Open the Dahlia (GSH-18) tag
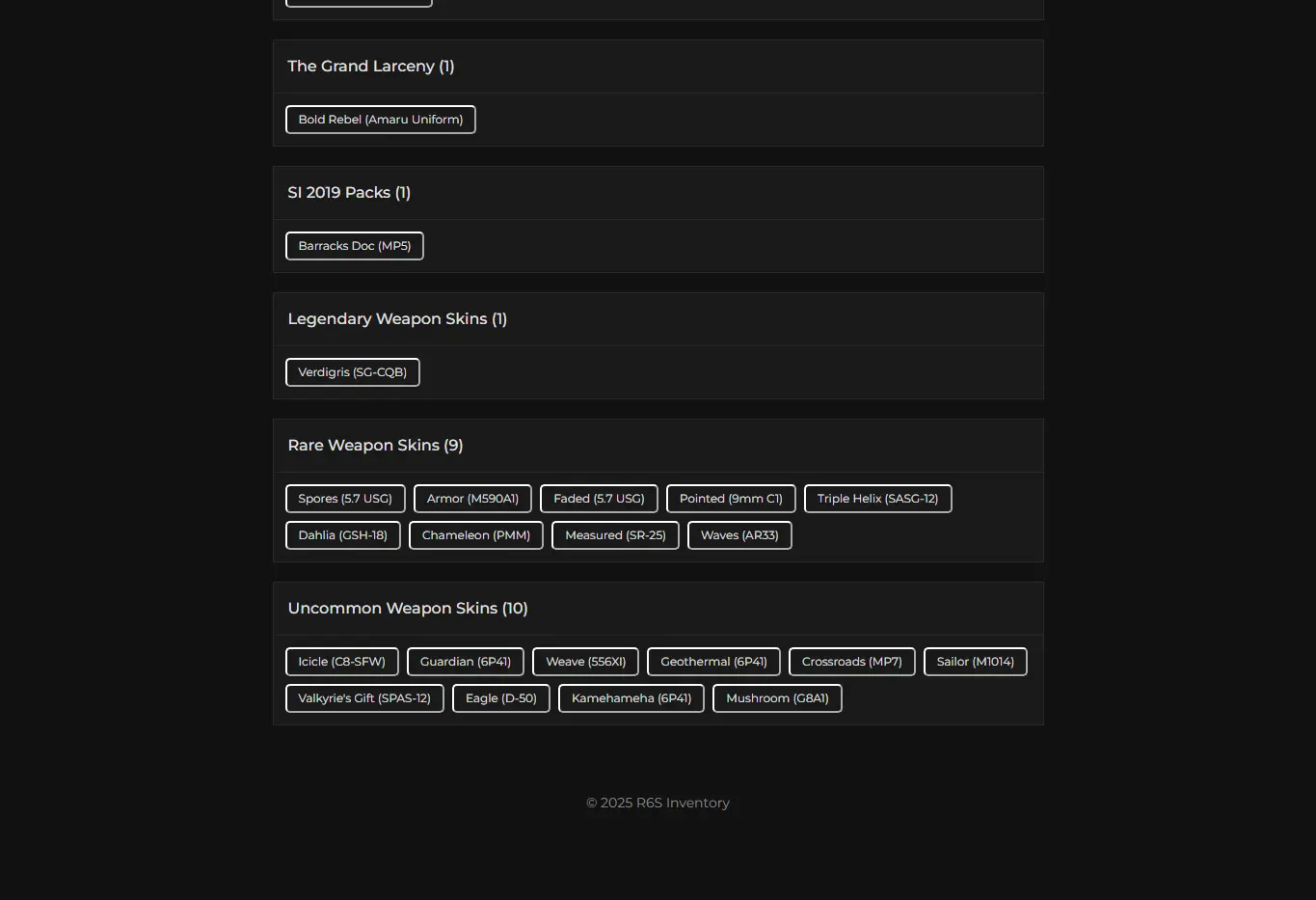The height and width of the screenshot is (900, 1316). (342, 535)
